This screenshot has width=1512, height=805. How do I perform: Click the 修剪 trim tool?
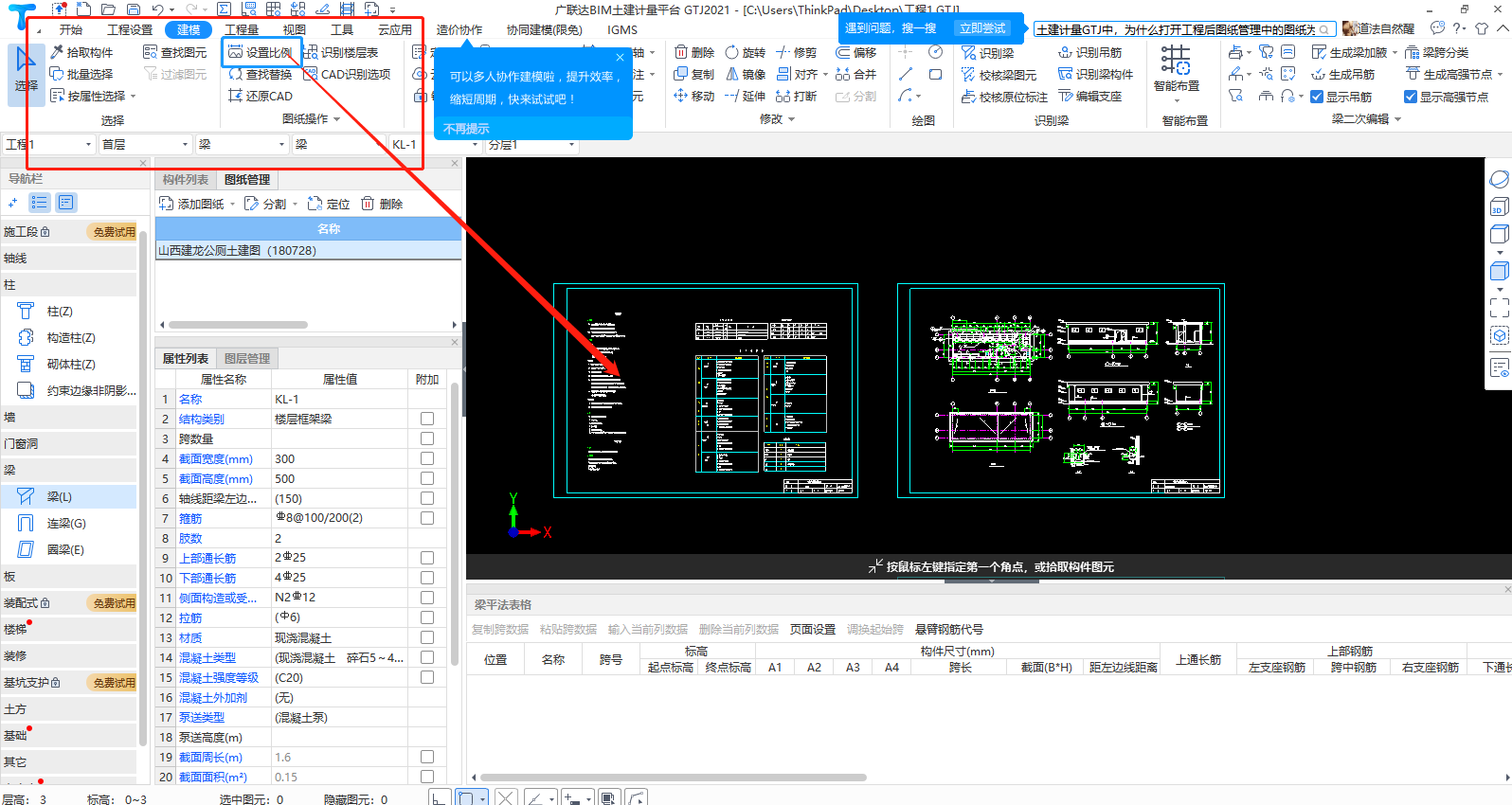(796, 52)
